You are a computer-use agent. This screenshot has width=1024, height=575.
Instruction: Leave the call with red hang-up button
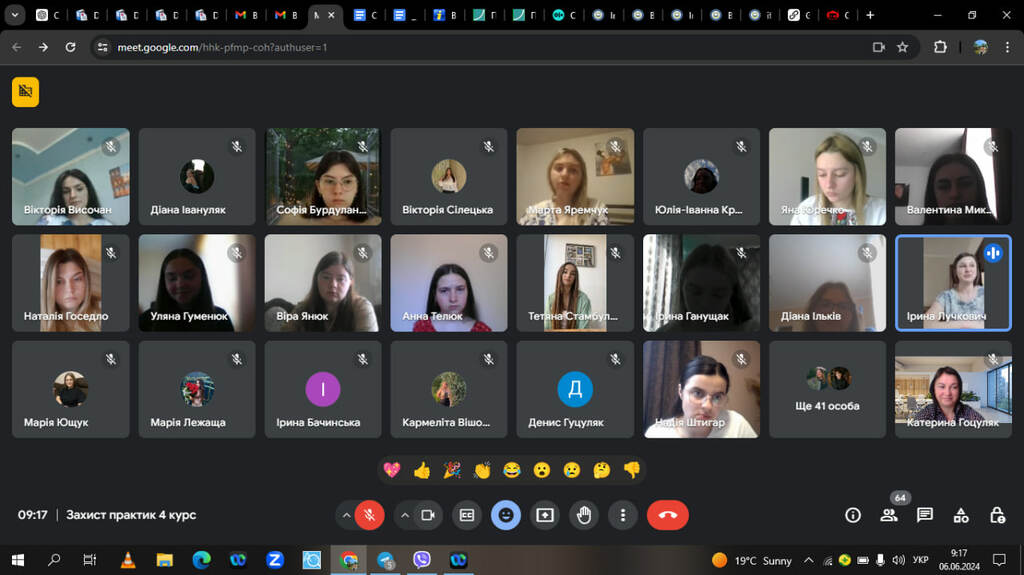[667, 515]
